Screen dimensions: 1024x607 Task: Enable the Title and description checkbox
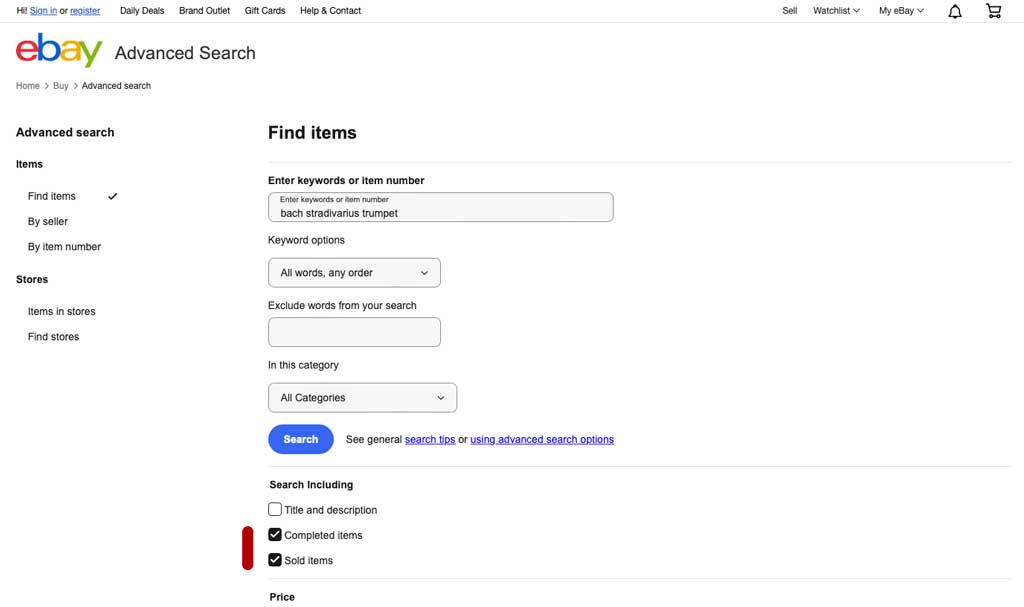275,510
